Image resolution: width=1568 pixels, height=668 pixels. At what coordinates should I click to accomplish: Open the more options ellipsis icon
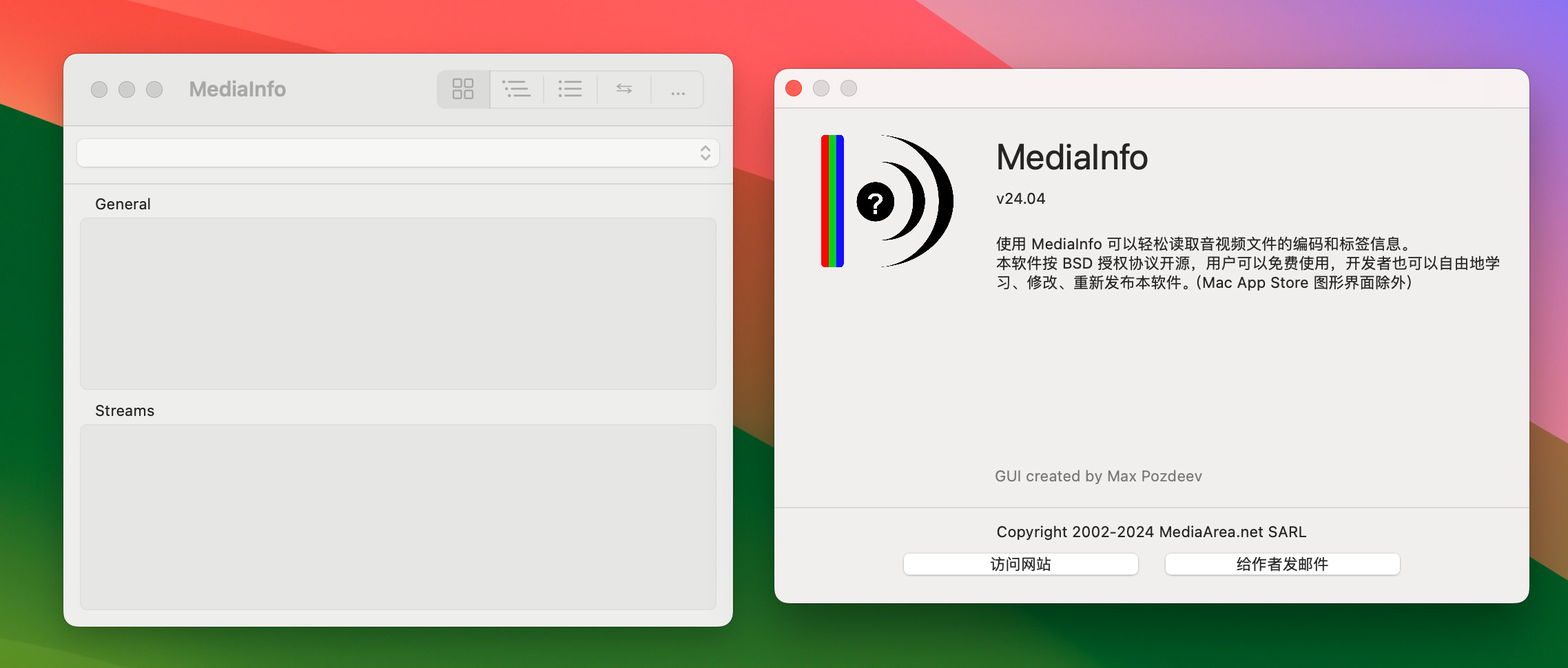[x=677, y=89]
